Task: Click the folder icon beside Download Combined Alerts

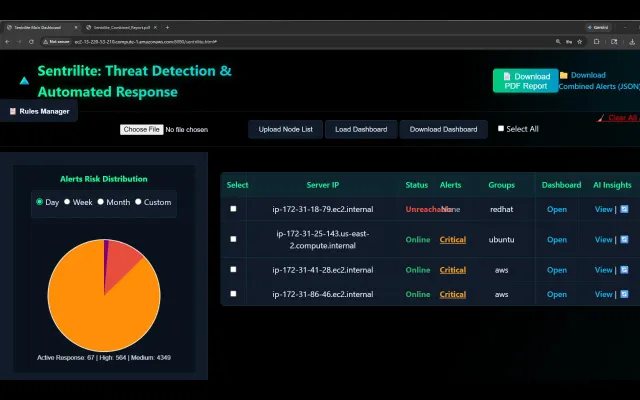Action: coord(564,75)
